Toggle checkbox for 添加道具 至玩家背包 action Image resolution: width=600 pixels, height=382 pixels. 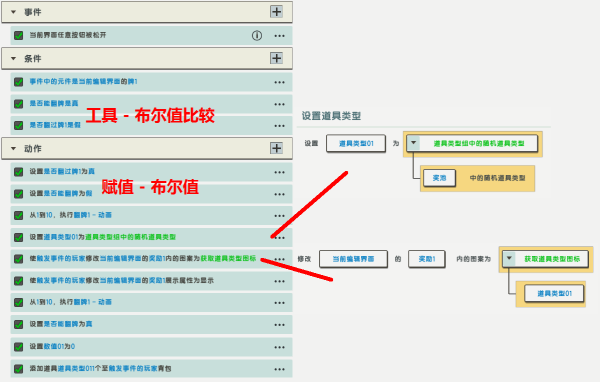click(x=18, y=369)
